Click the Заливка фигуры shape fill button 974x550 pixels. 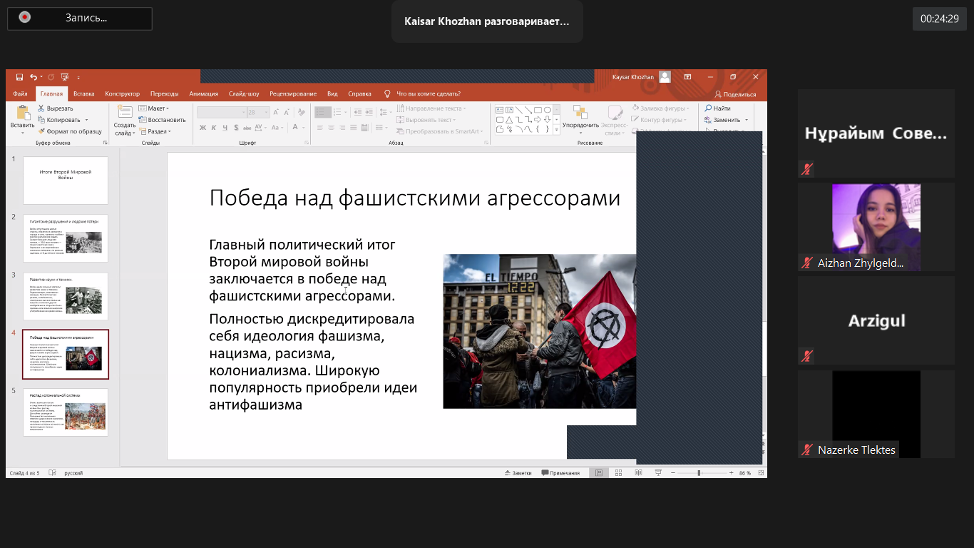pos(661,108)
